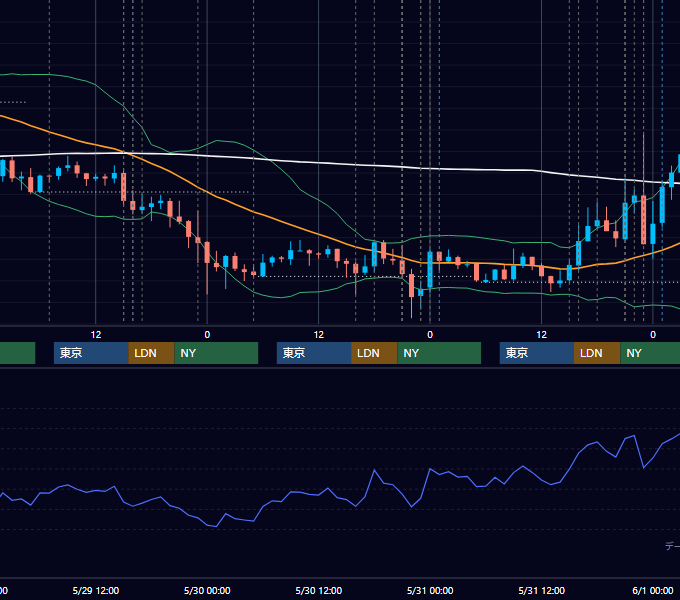This screenshot has width=680, height=600.
Task: Click the 5/31 12:00 date label
Action: (541, 590)
